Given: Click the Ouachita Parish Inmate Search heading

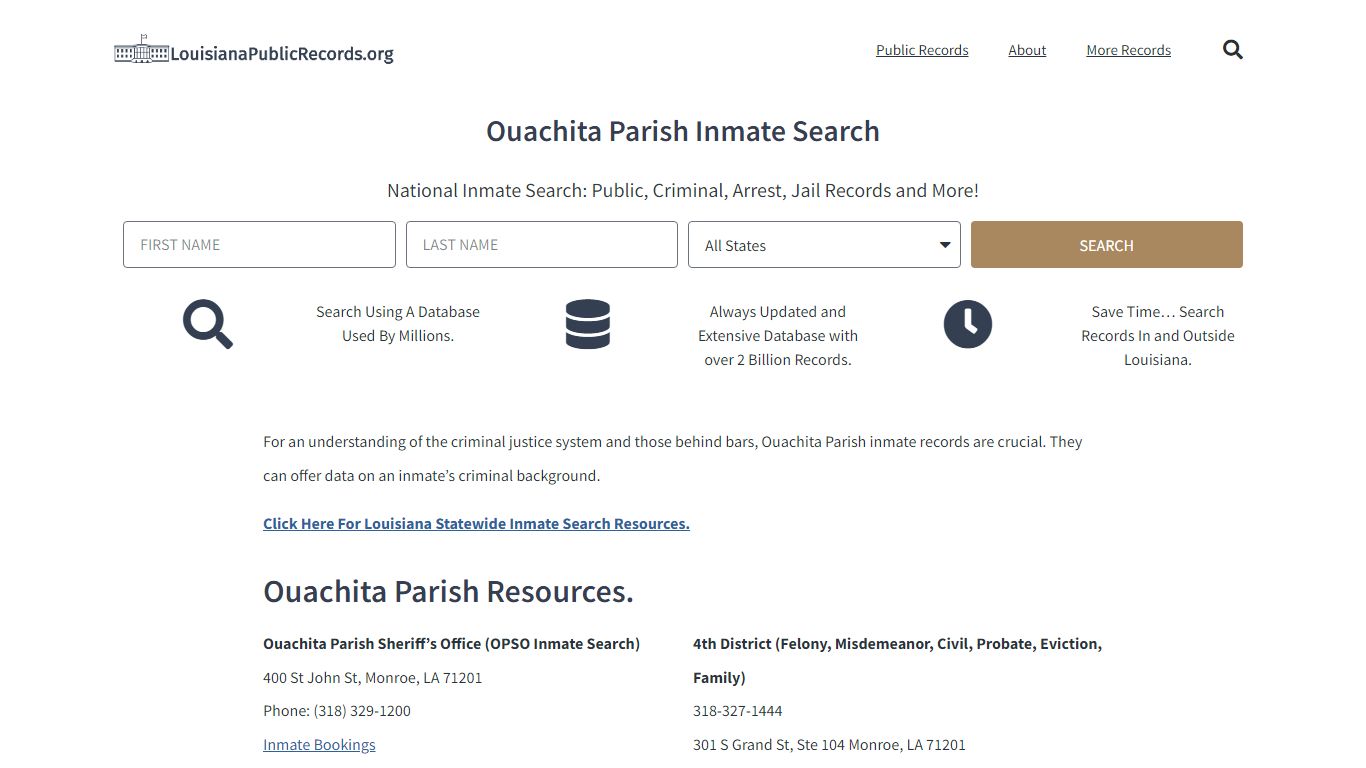Looking at the screenshot, I should (x=683, y=131).
